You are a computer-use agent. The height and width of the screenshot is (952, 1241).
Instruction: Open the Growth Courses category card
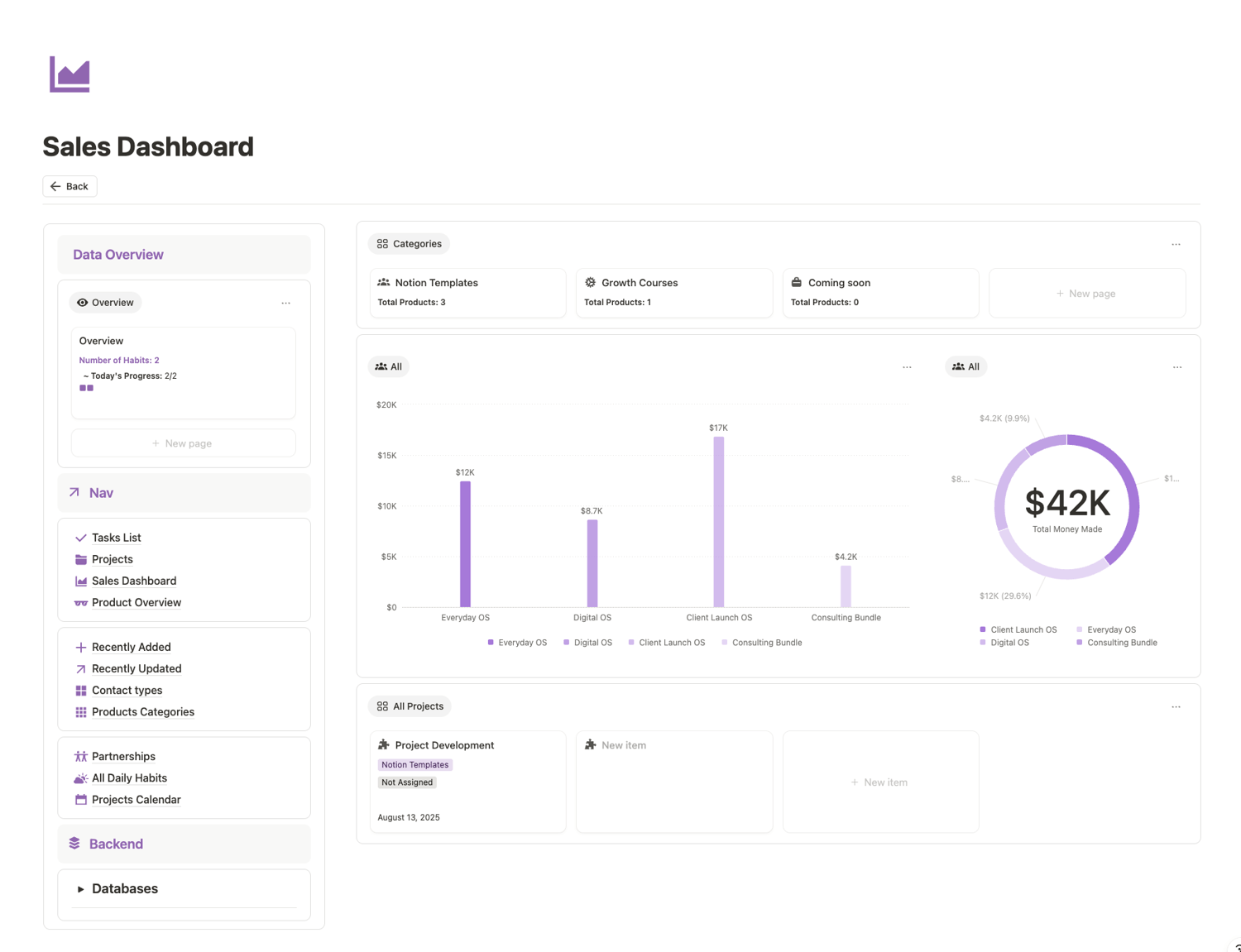tap(674, 293)
